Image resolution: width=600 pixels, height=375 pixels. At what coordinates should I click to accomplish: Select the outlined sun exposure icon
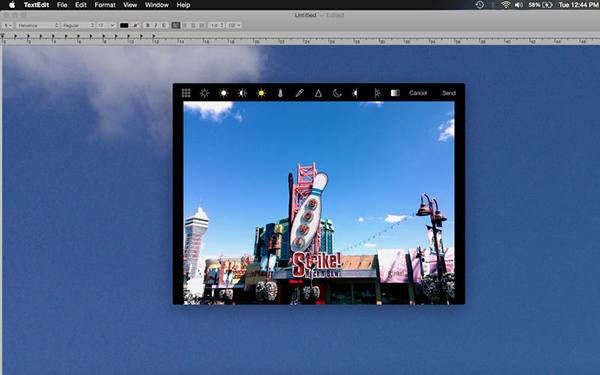pyautogui.click(x=205, y=93)
